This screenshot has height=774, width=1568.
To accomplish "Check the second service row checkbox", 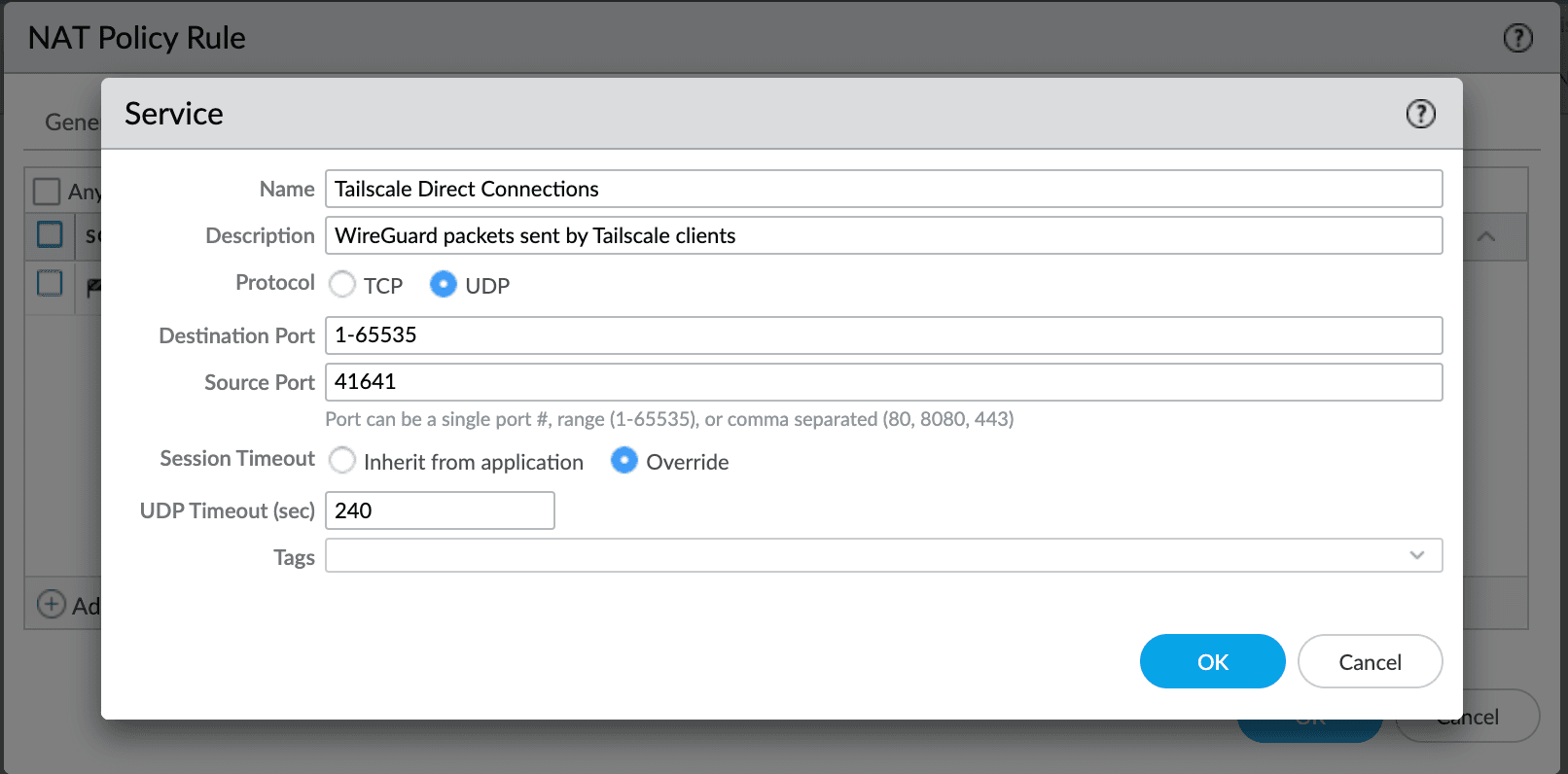I will 50,283.
